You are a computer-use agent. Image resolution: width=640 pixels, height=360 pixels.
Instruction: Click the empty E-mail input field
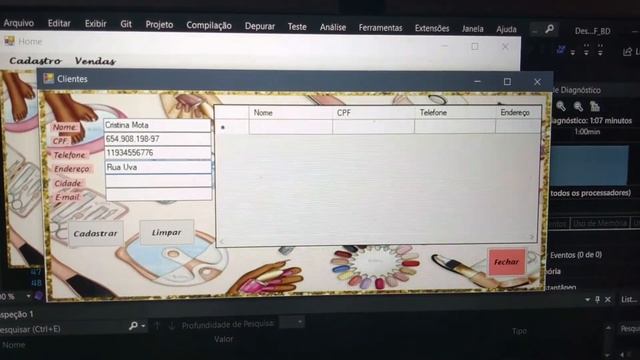tap(159, 194)
